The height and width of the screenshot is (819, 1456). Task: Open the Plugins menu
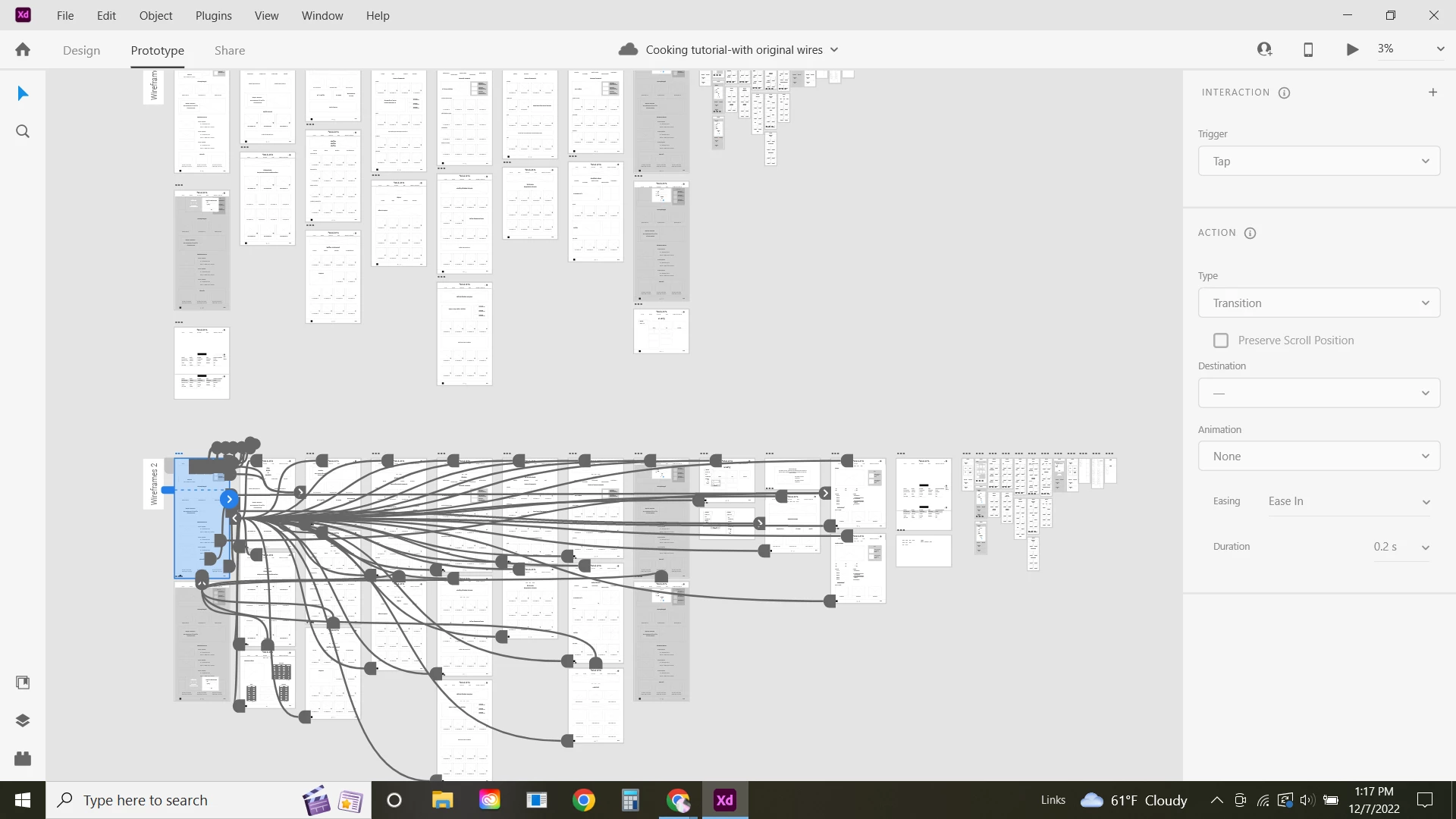(213, 15)
